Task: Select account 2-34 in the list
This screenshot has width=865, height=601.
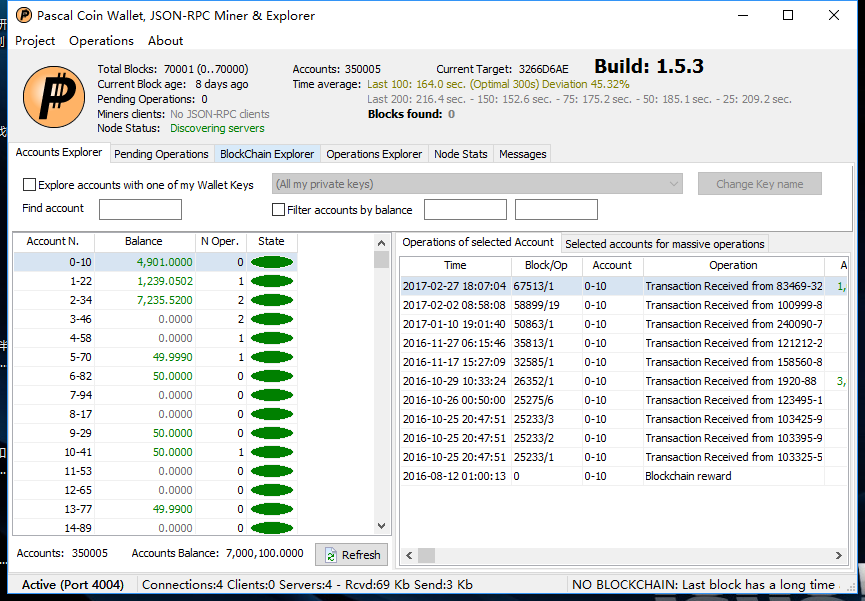Action: pos(156,300)
